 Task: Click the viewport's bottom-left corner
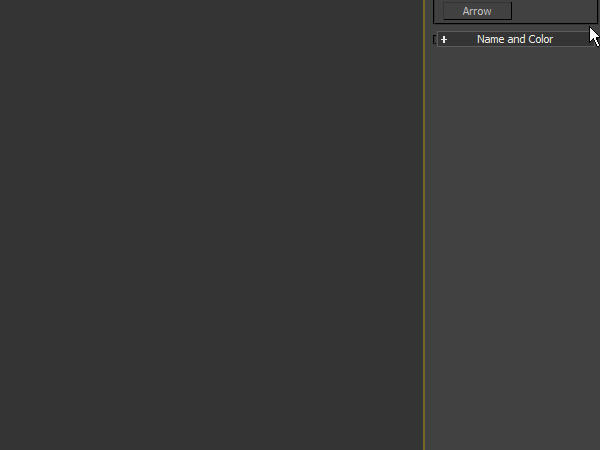4,445
